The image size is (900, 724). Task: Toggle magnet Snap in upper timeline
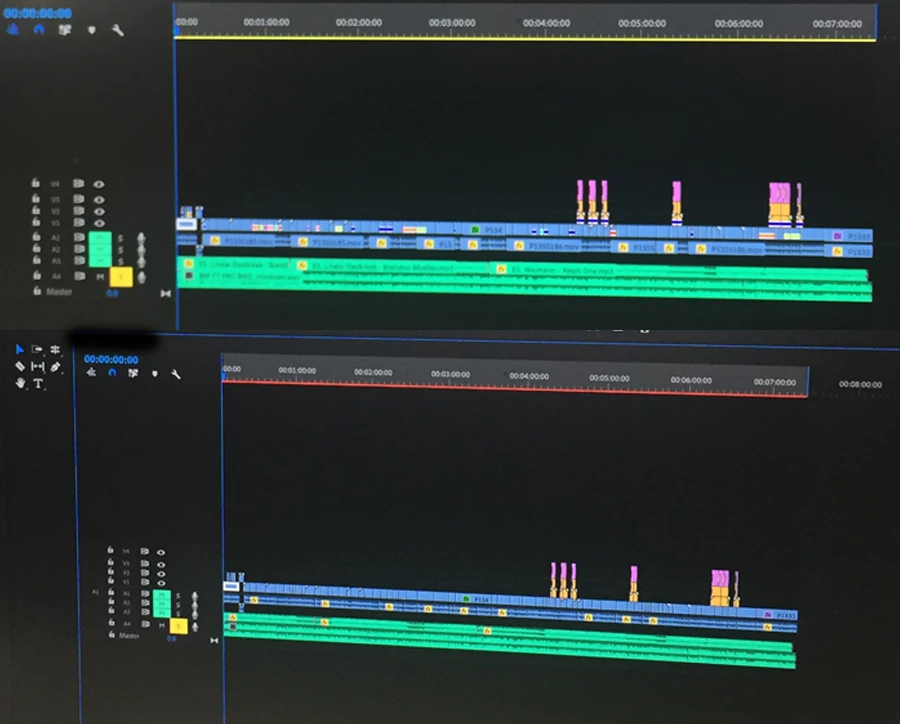(x=39, y=29)
